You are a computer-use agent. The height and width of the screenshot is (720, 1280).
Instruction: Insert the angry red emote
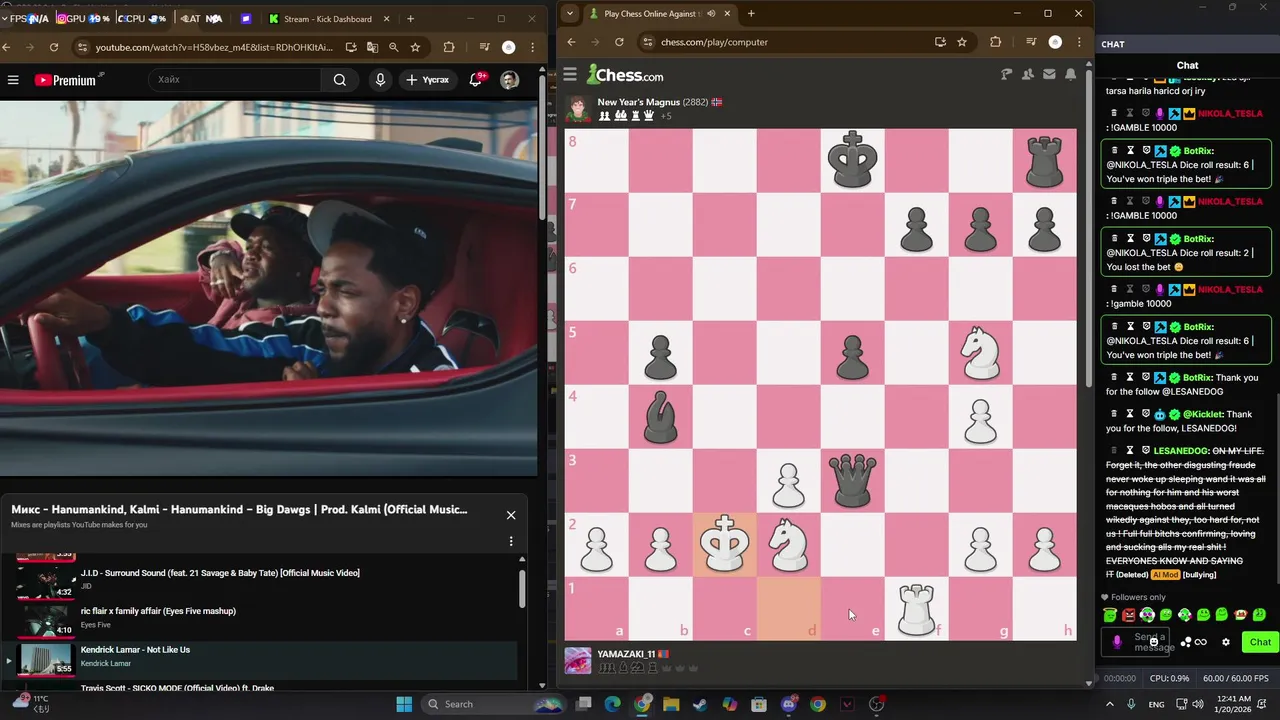coord(1129,615)
